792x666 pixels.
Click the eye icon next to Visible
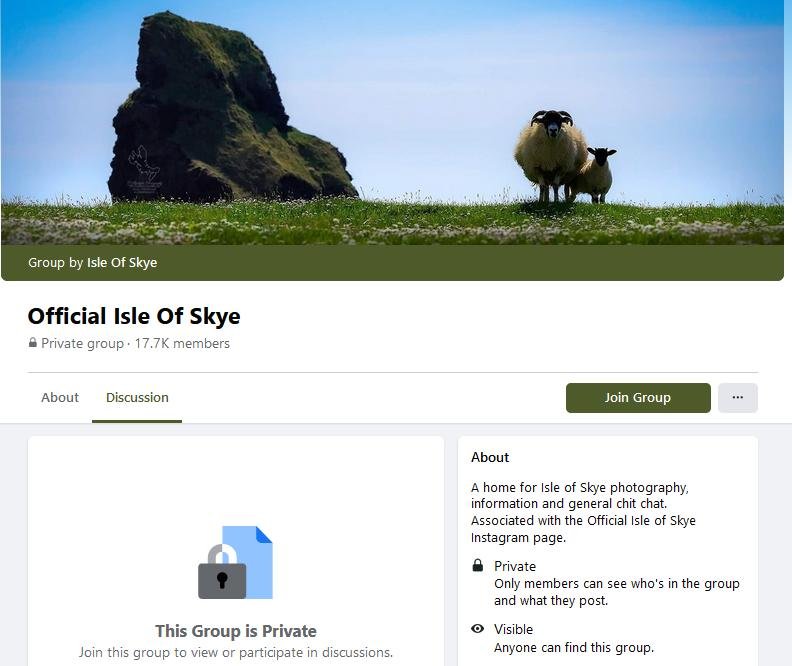pos(478,629)
